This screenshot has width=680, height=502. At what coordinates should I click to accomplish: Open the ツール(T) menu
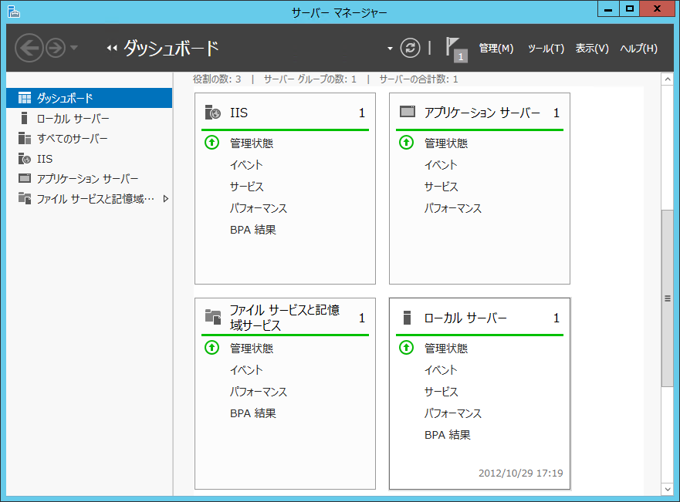(x=546, y=48)
